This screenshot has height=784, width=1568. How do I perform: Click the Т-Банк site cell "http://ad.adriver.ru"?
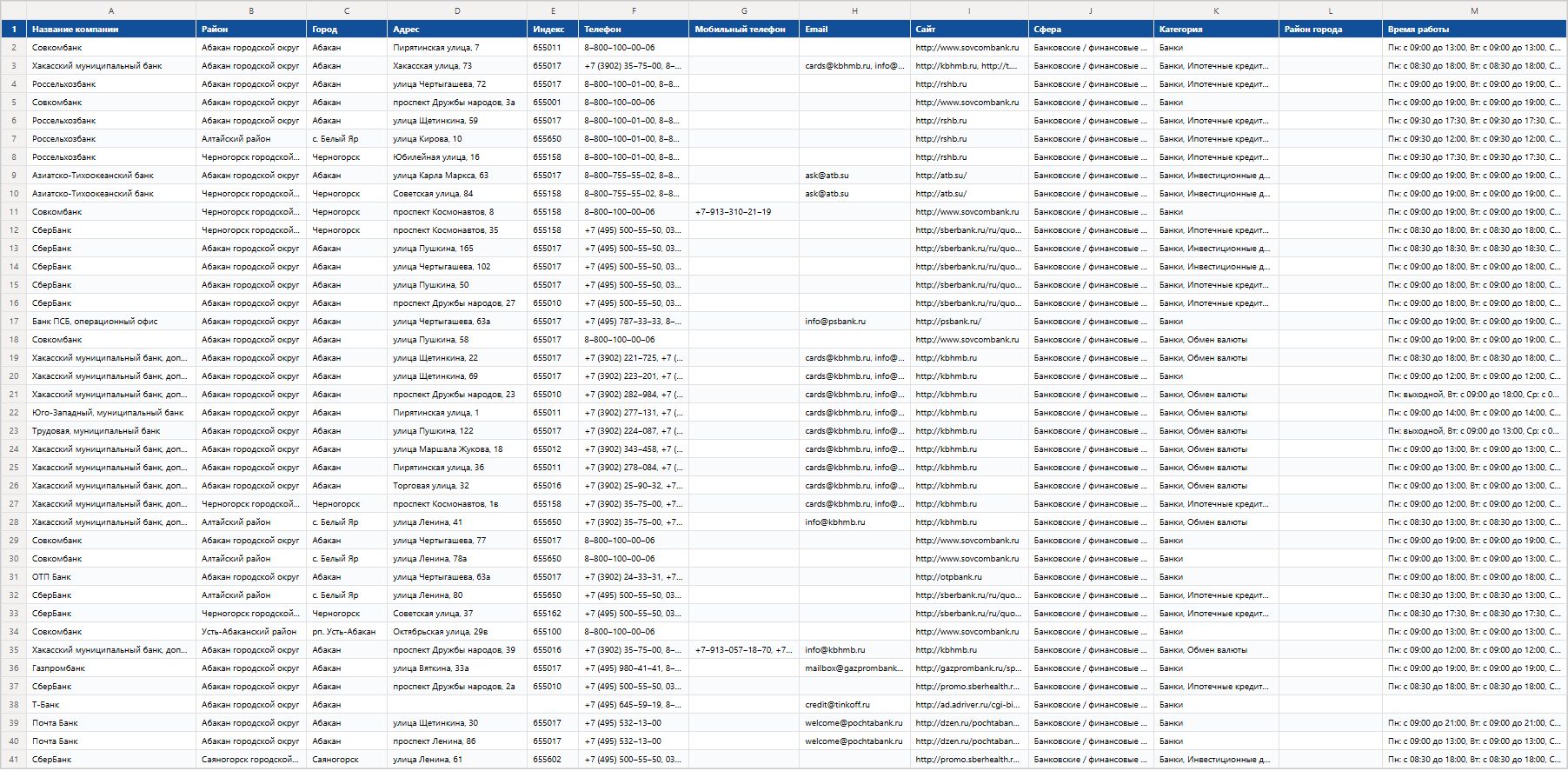969,705
